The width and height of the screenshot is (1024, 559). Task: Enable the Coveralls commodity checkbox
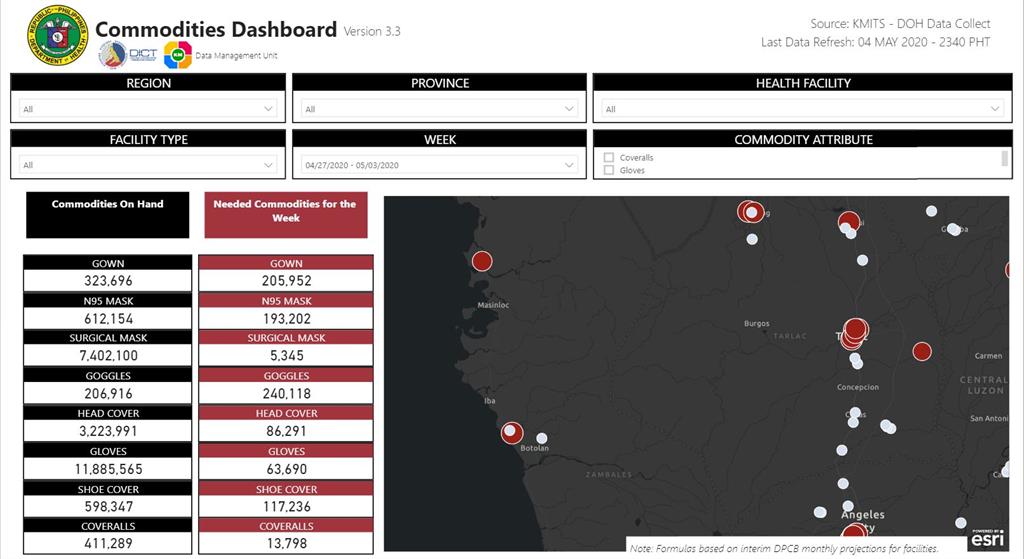[x=609, y=158]
